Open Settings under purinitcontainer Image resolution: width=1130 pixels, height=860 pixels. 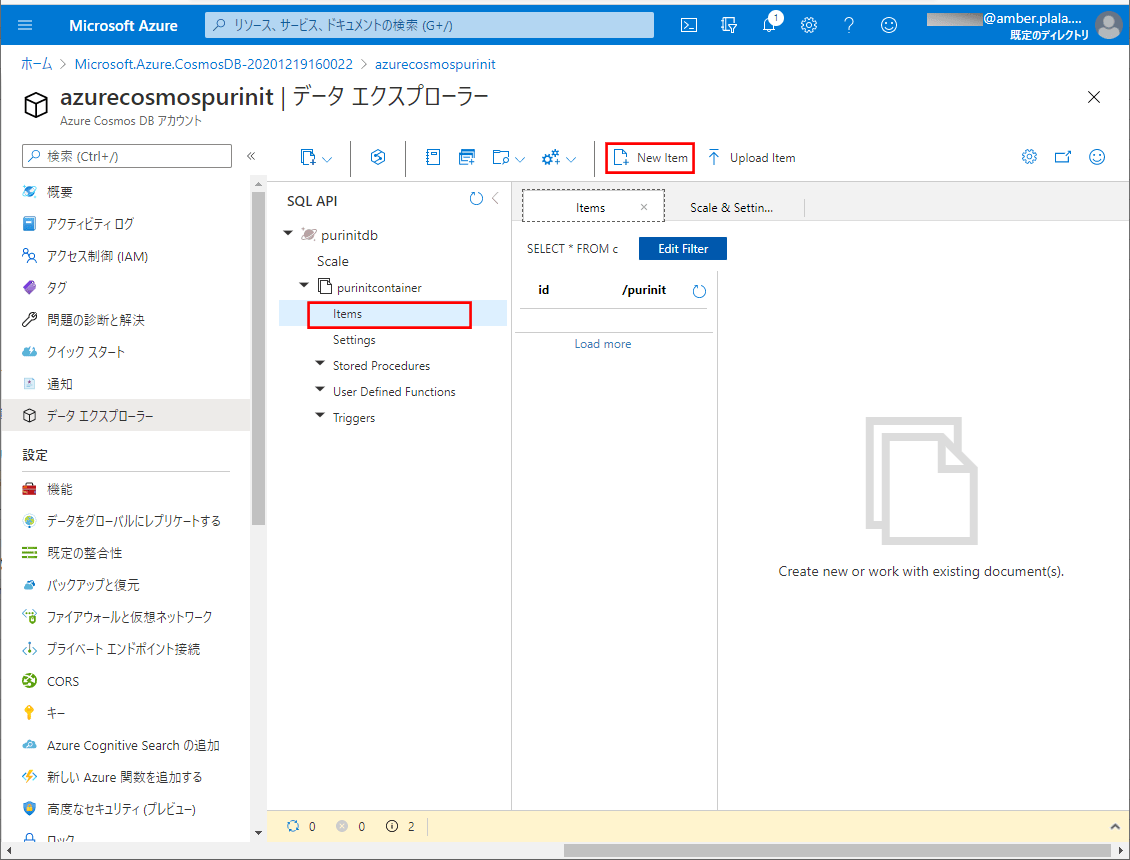354,340
